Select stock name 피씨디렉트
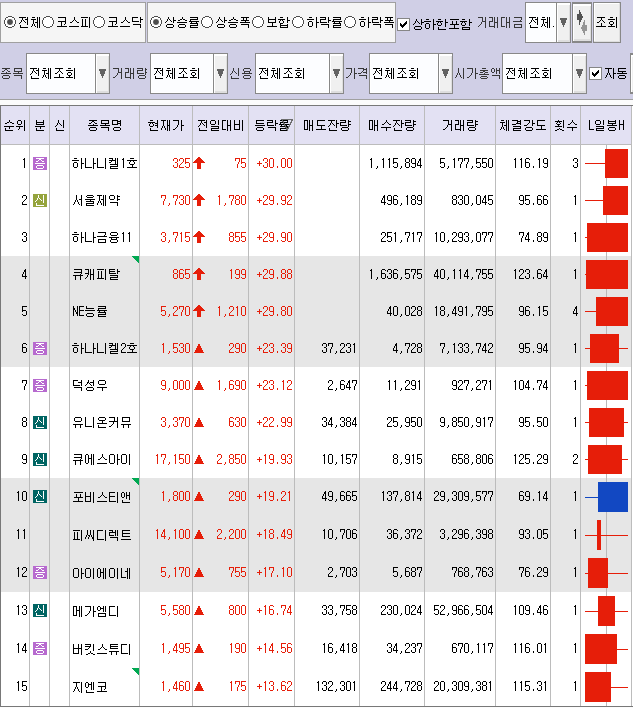The height and width of the screenshot is (708, 633). click(102, 535)
